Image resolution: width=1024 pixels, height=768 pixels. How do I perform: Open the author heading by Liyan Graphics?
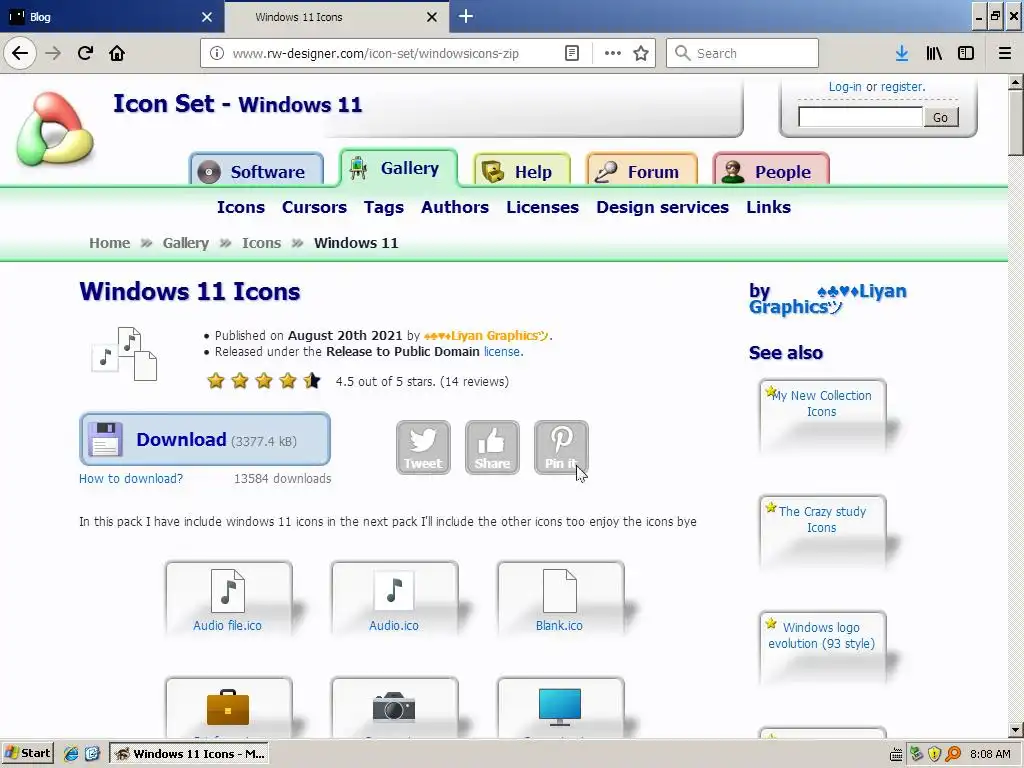pyautogui.click(x=827, y=300)
